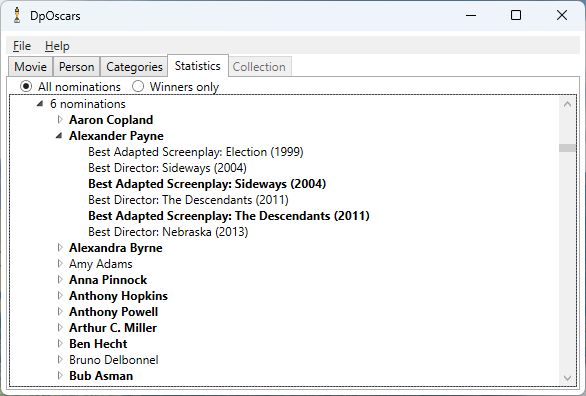Collapse the 6 nominations group
Screen dimensions: 586x396
pos(40,104)
